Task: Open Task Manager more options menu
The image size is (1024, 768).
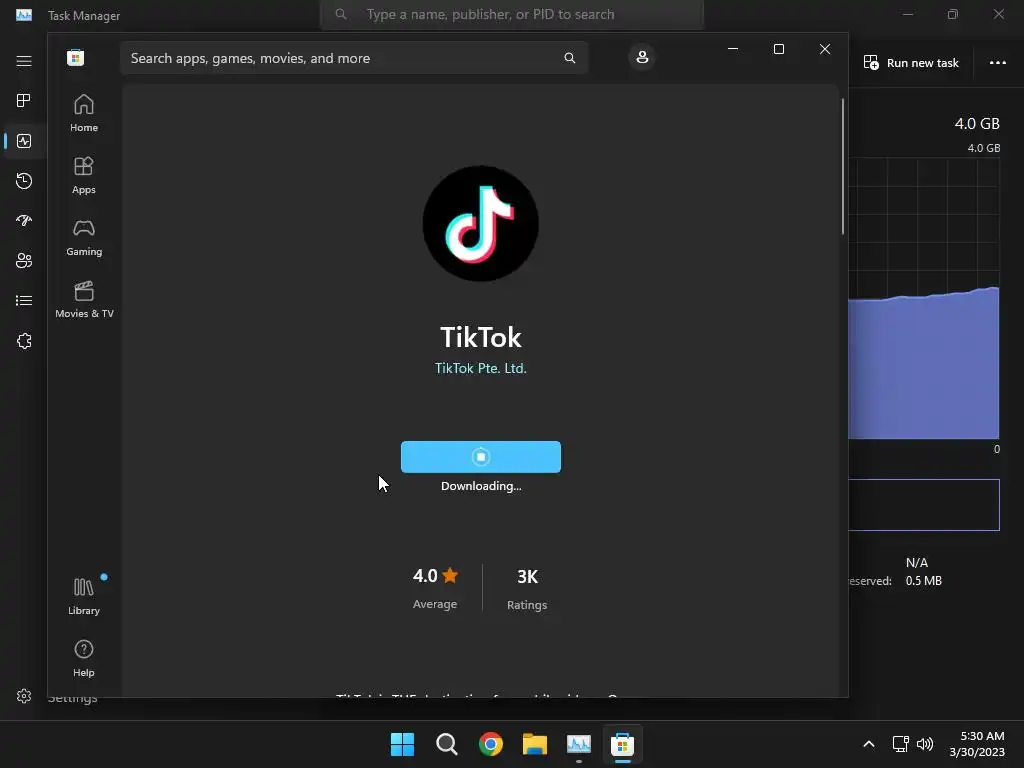Action: click(x=997, y=63)
